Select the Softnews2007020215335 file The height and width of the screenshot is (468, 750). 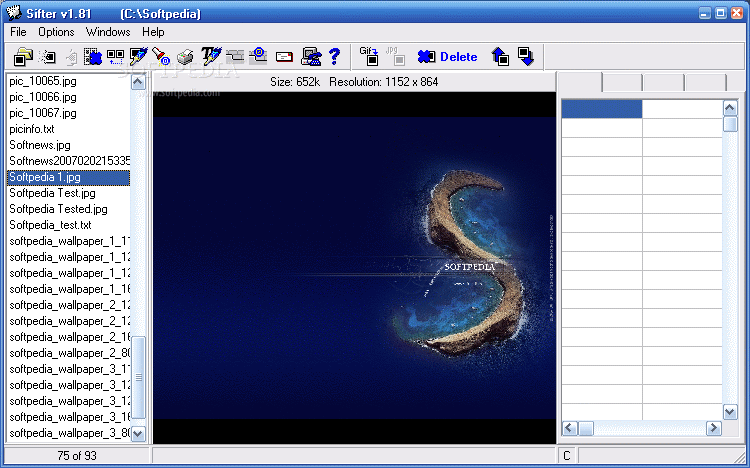pos(68,161)
